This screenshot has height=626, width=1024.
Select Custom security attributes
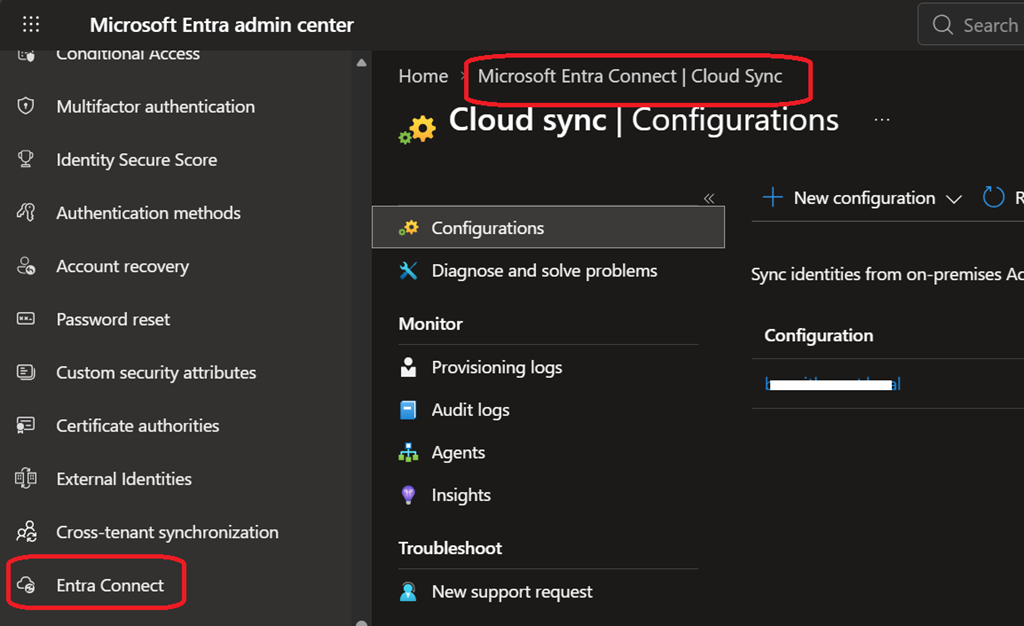[x=156, y=372]
